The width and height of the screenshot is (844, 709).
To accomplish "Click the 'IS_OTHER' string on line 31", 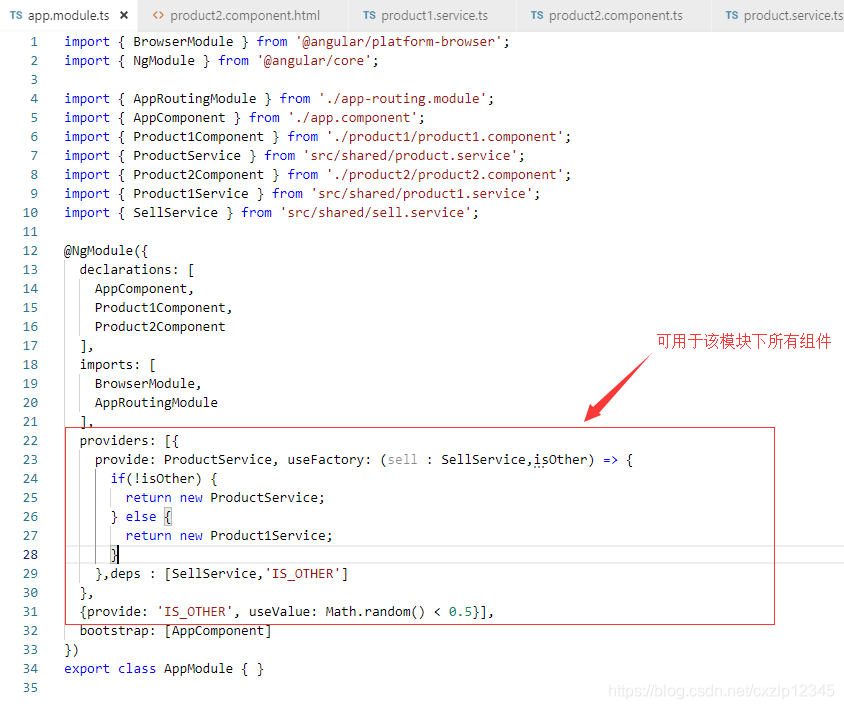I will point(194,612).
